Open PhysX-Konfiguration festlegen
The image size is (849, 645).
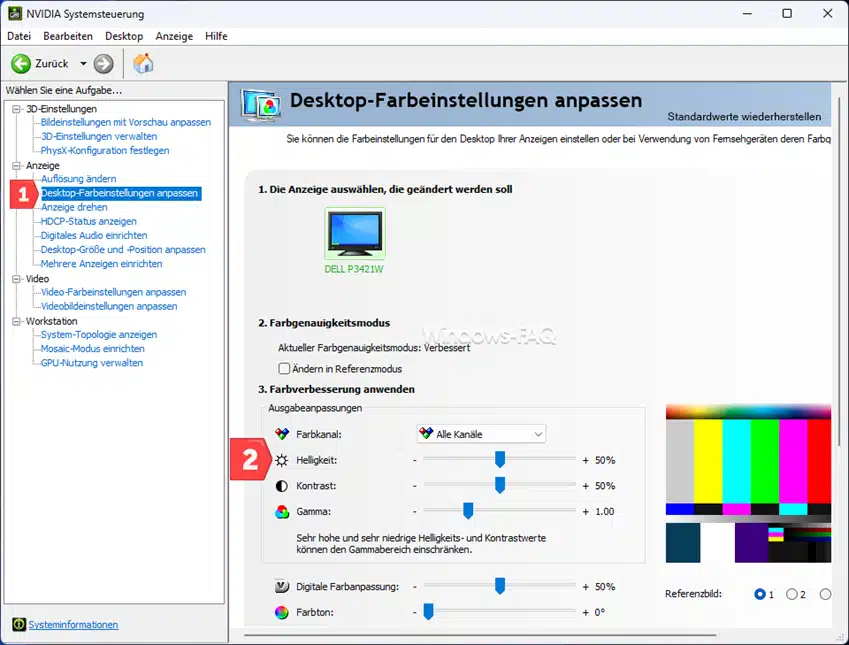(105, 151)
